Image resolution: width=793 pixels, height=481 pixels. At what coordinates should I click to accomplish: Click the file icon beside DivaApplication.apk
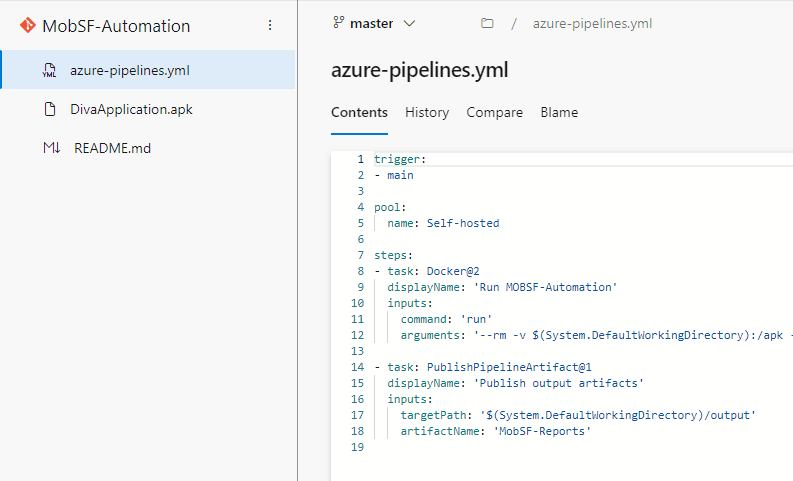pos(50,109)
